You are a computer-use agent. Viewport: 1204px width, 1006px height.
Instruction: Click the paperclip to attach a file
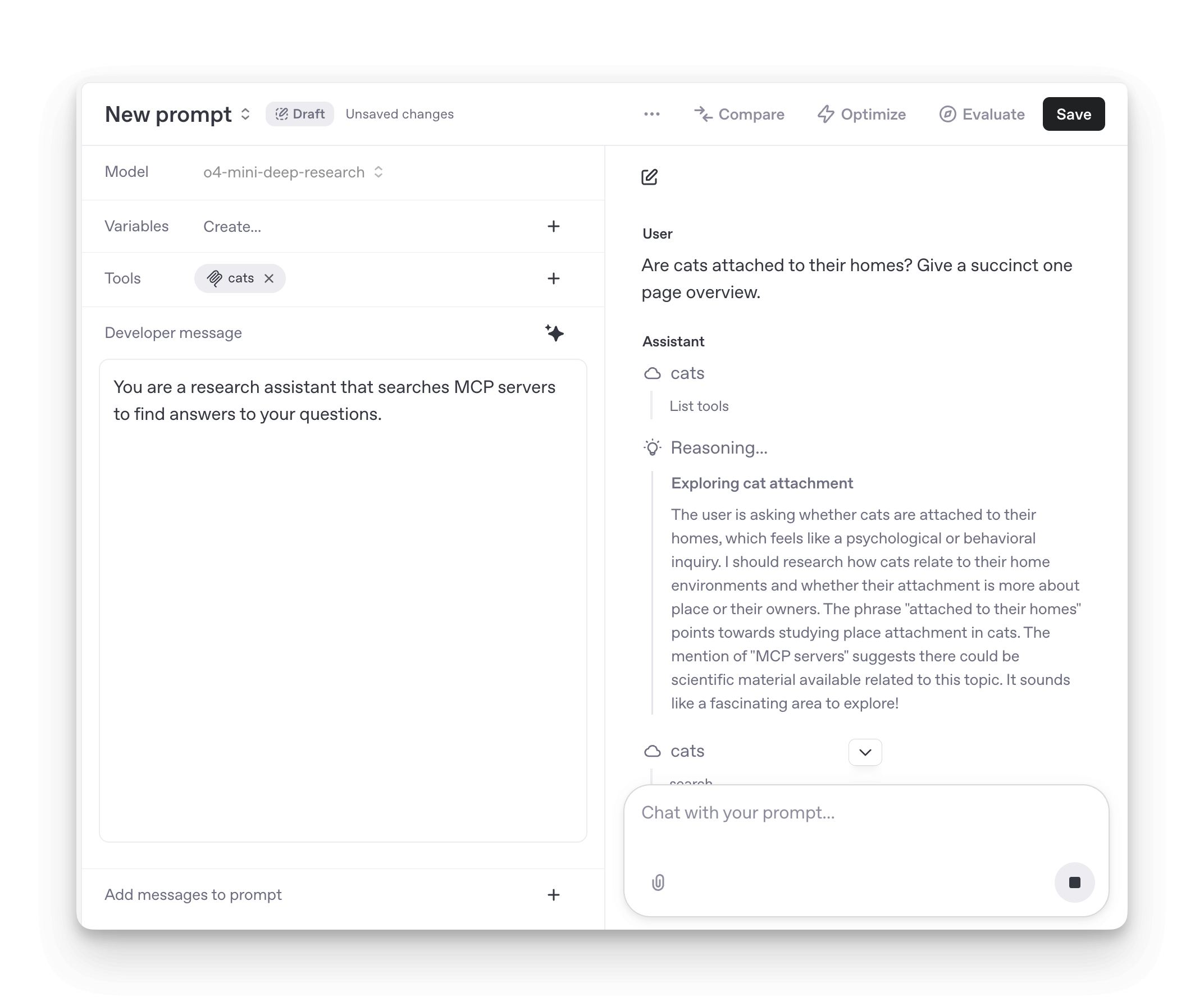(659, 882)
